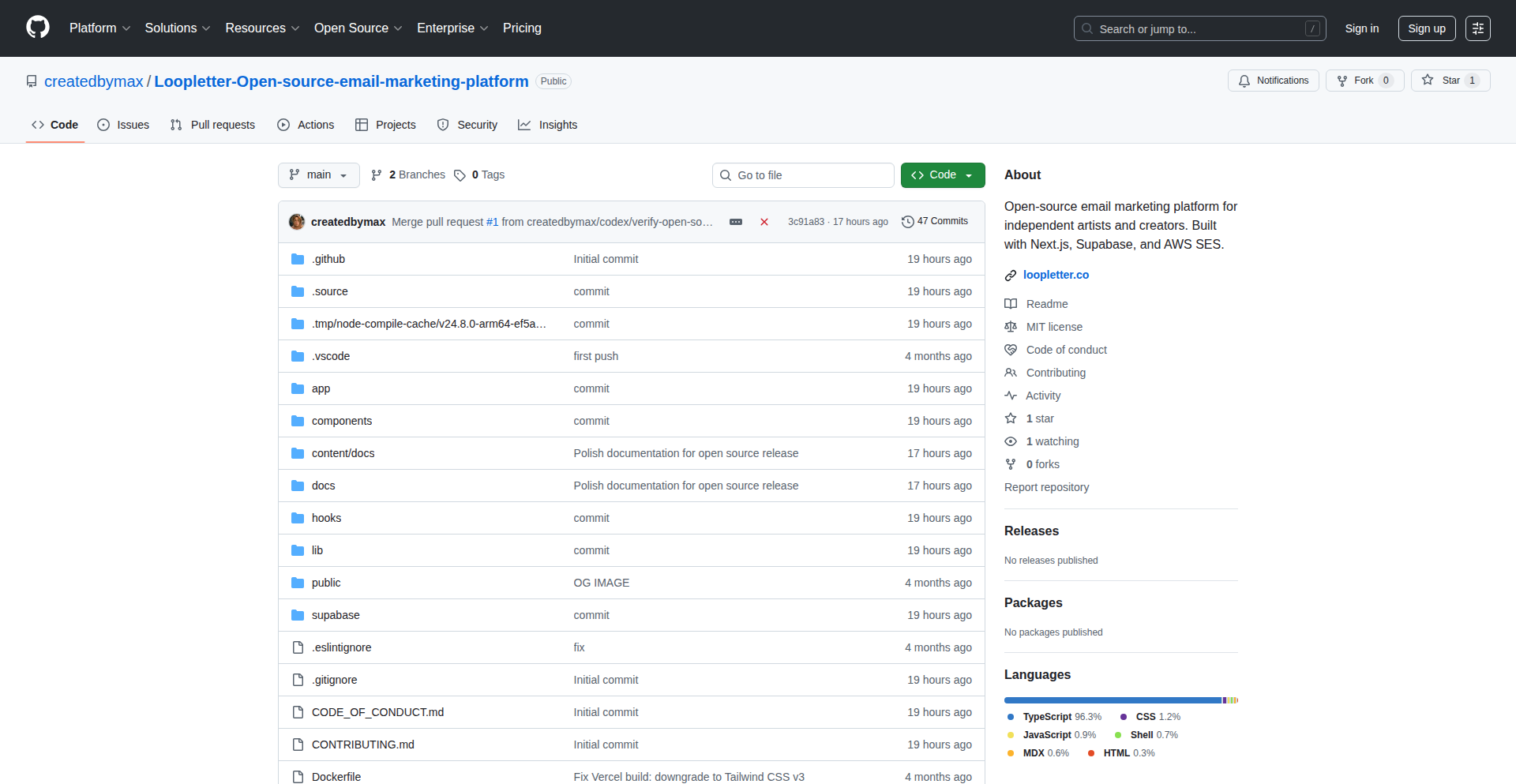Image resolution: width=1516 pixels, height=784 pixels.
Task: Click the Pricing link
Action: (522, 28)
